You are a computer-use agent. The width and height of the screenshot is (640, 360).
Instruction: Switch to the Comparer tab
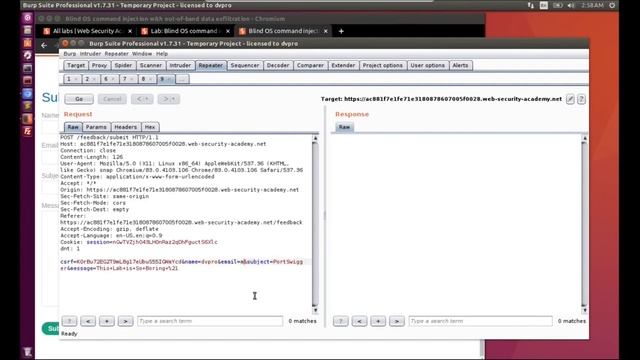[x=310, y=65]
